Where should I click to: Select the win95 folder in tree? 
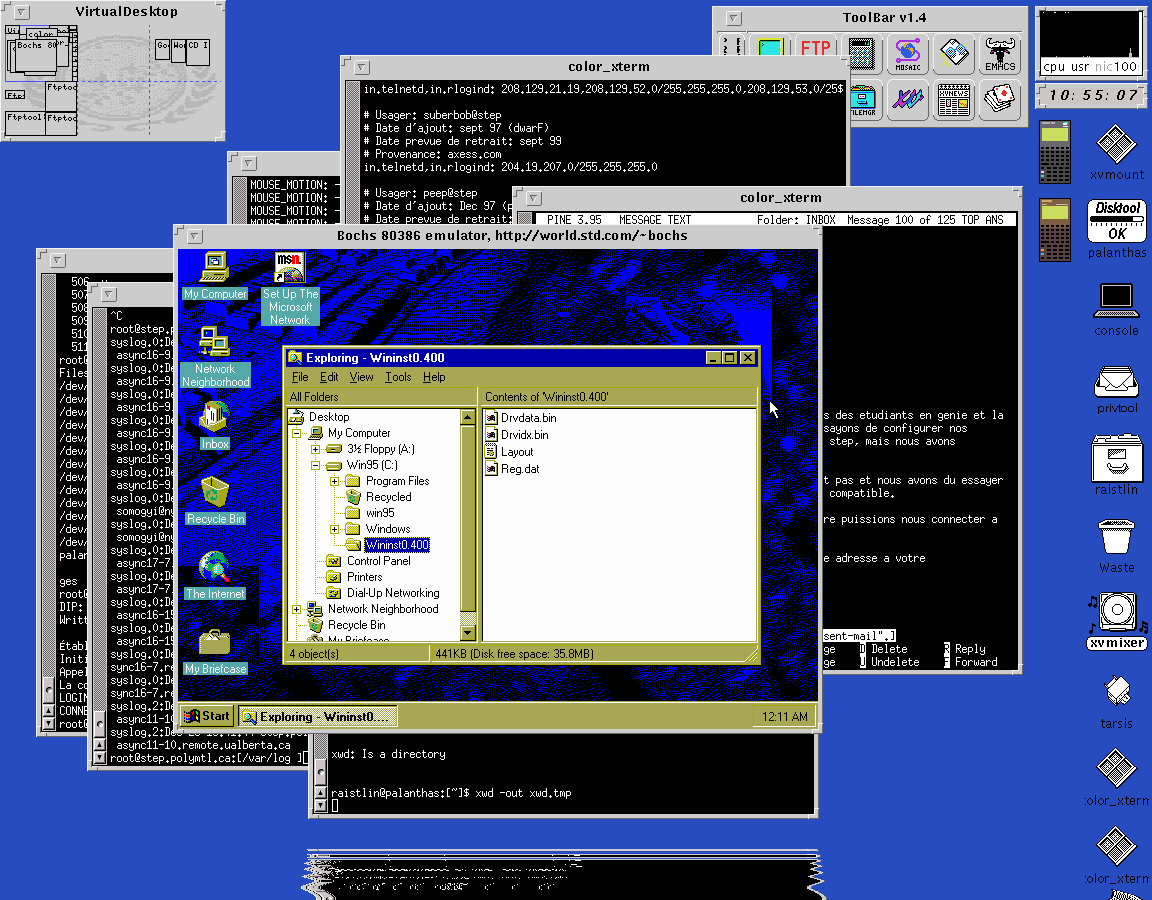370,513
